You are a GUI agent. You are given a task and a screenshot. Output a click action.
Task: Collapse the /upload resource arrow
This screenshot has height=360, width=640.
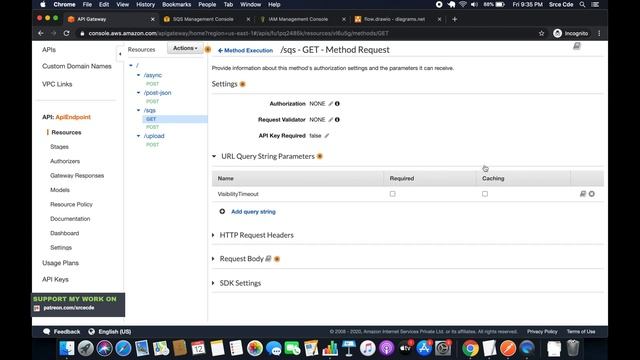tap(138, 136)
